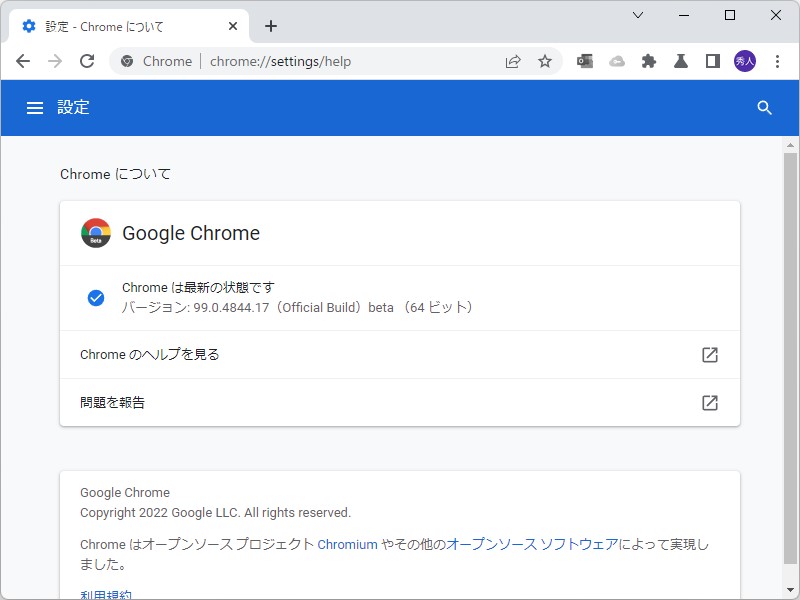The height and width of the screenshot is (600, 800).
Task: Open the settings hamburger menu
Action: coord(35,108)
